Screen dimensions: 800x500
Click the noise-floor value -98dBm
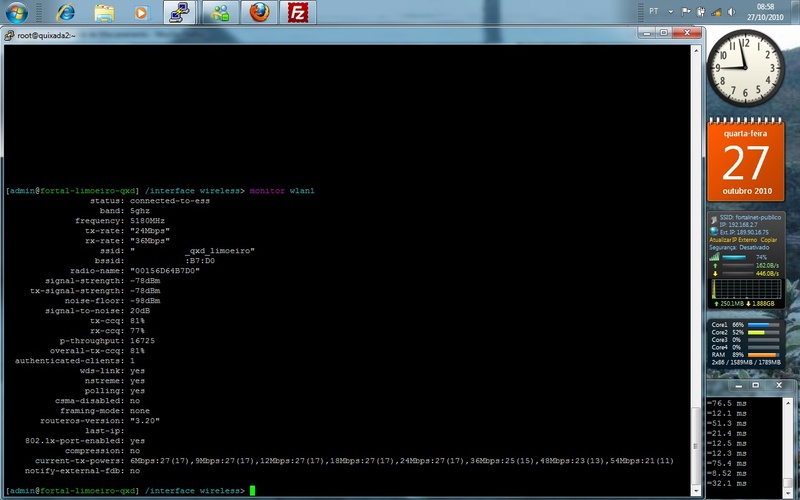[x=145, y=301]
